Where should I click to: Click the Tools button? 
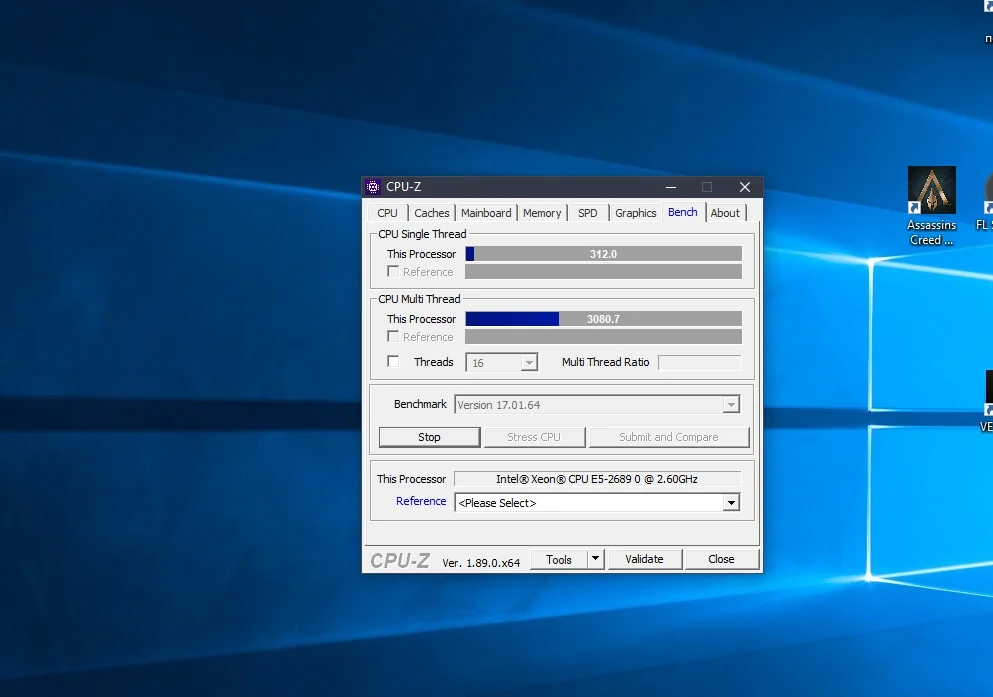tap(559, 559)
